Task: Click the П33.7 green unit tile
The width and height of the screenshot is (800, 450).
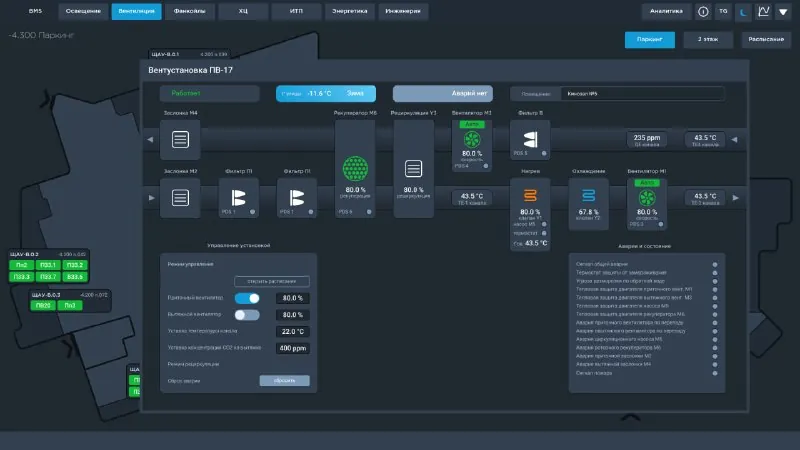Action: 48,277
